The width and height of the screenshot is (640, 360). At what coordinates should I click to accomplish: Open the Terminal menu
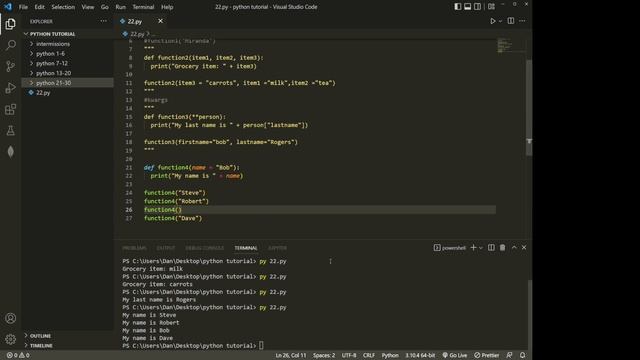pyautogui.click(x=143, y=7)
